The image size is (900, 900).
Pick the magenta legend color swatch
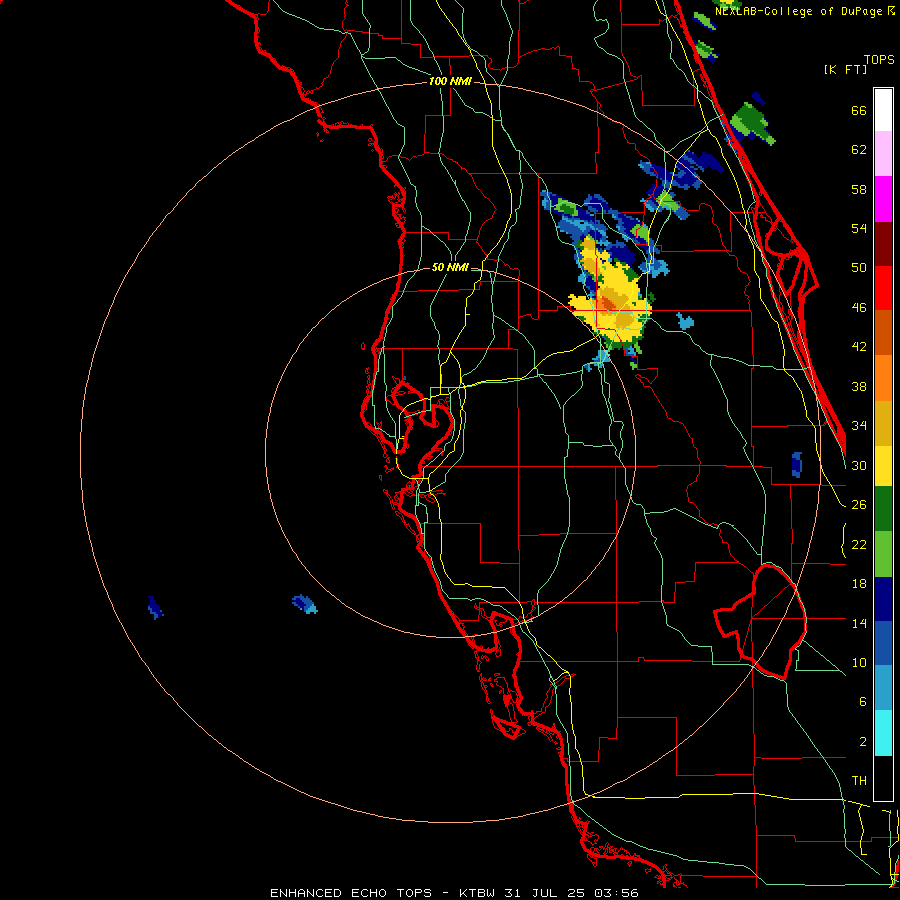[x=883, y=199]
